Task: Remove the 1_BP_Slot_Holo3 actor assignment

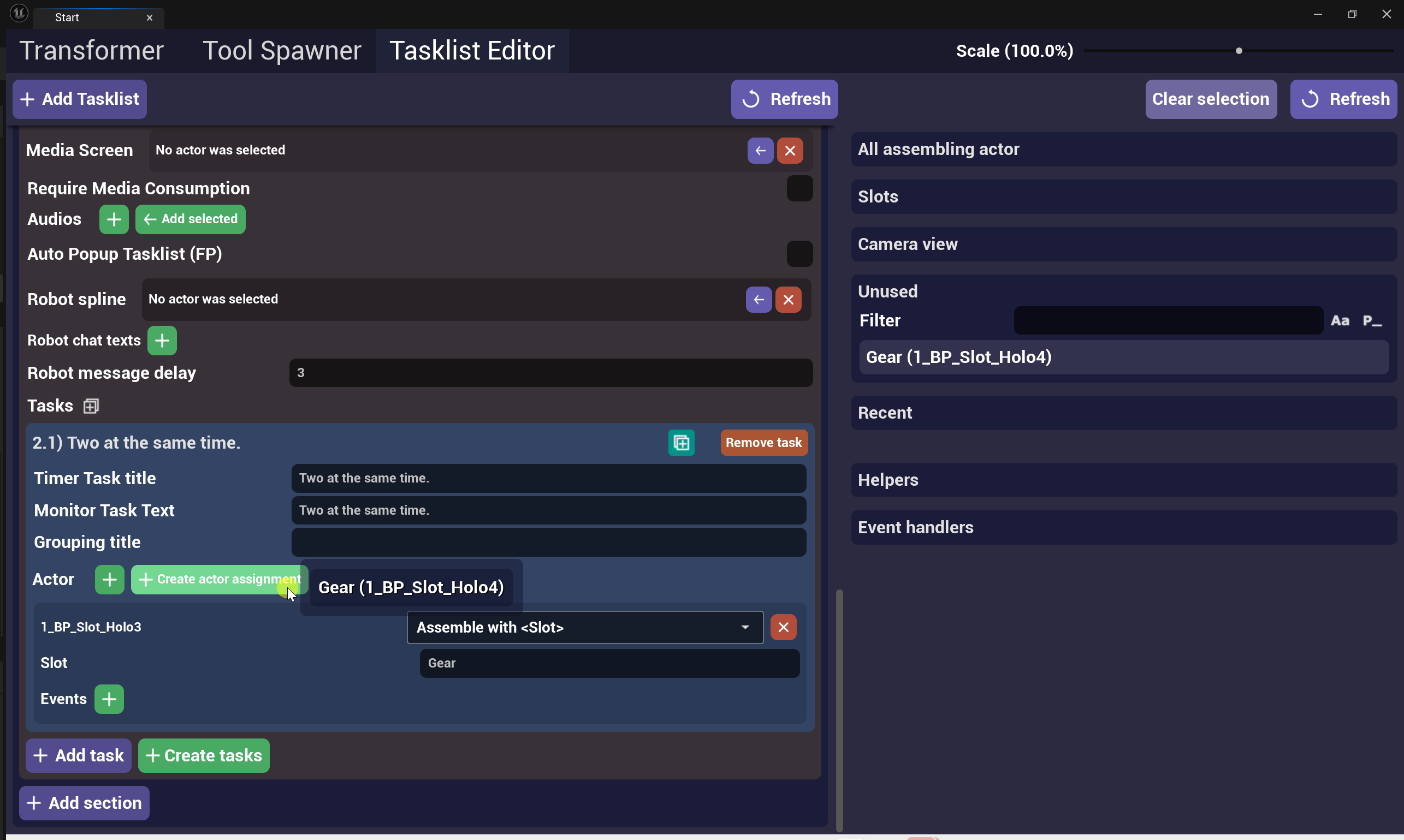Action: pos(783,627)
